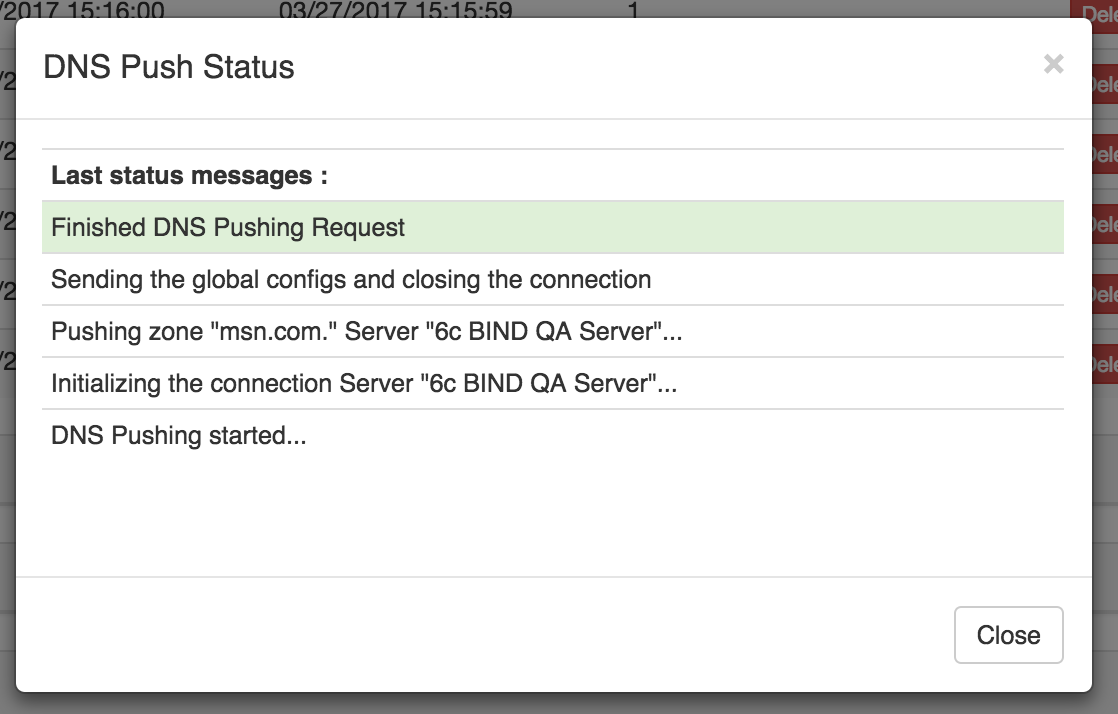Click the "DNS Push Status" dialog title
Viewport: 1118px width, 714px height.
169,67
